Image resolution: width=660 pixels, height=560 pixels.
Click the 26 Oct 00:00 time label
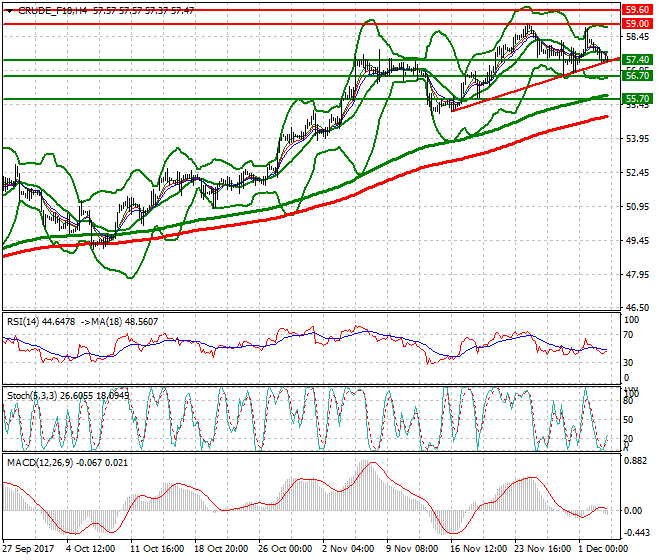[285, 549]
